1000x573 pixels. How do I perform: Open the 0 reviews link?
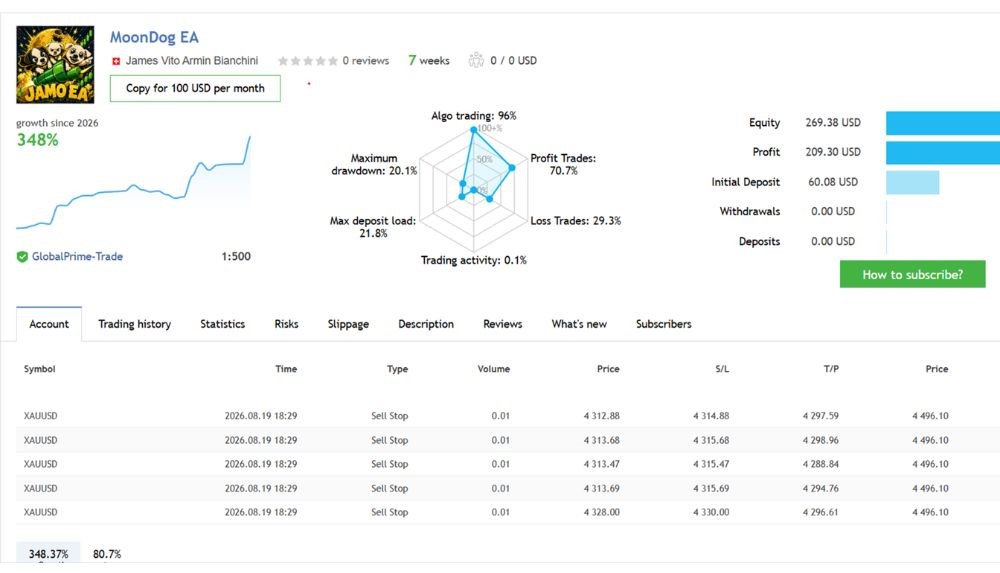365,61
